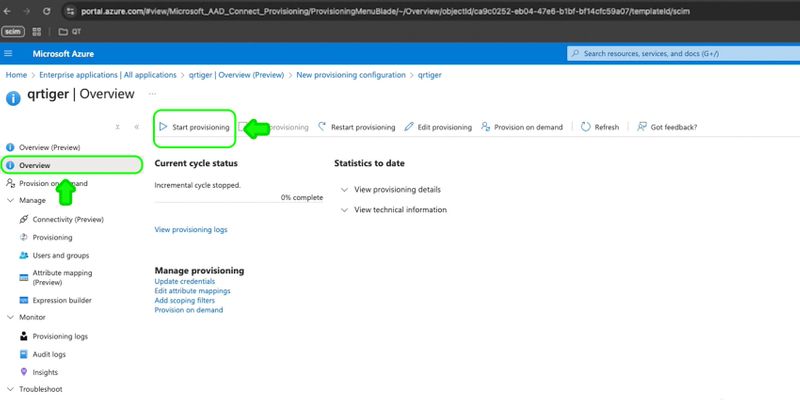Image resolution: width=800 pixels, height=400 pixels.
Task: Click Edit provisioning in the toolbar
Action: 444,127
